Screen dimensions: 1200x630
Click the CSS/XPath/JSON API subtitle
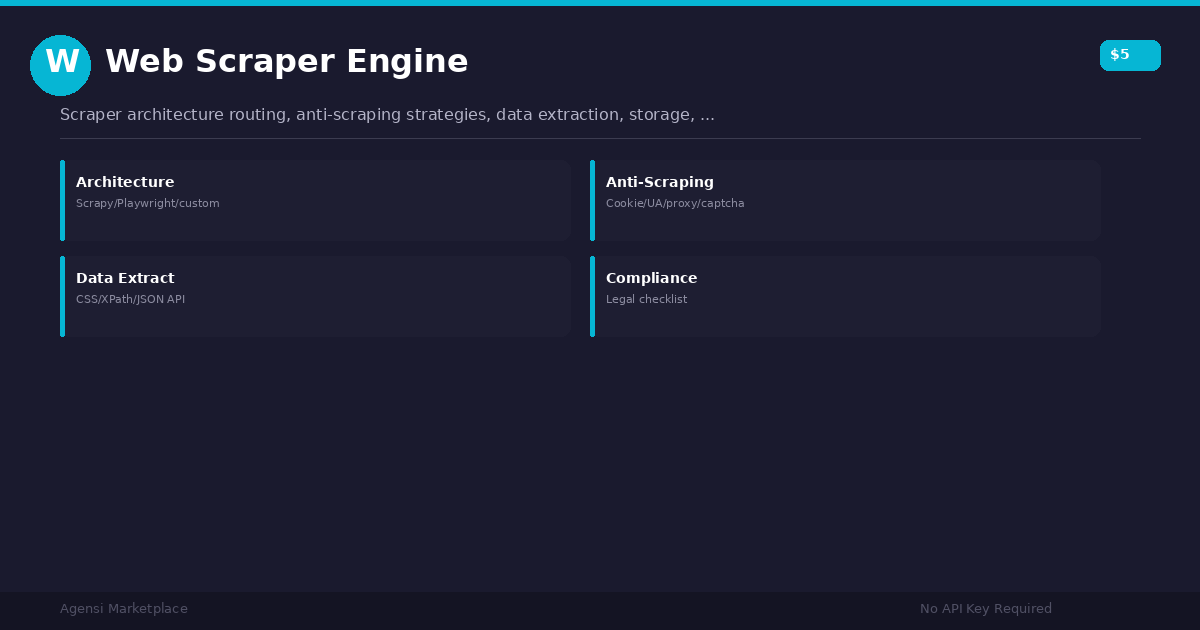point(130,300)
